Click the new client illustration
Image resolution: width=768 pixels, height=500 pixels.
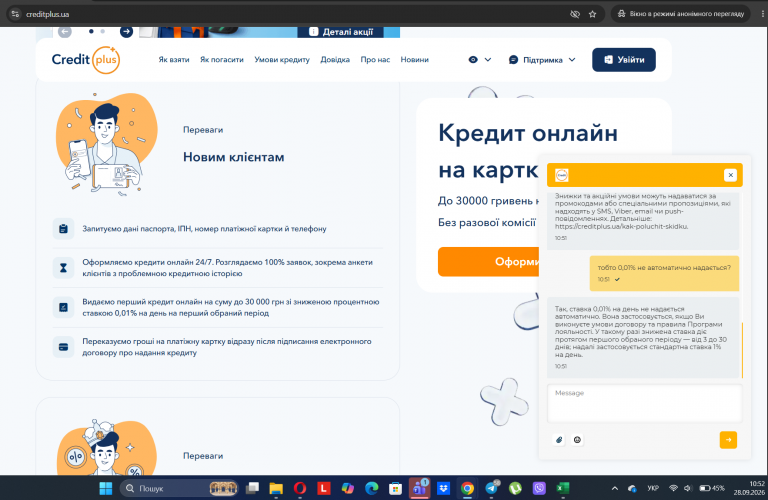click(106, 144)
